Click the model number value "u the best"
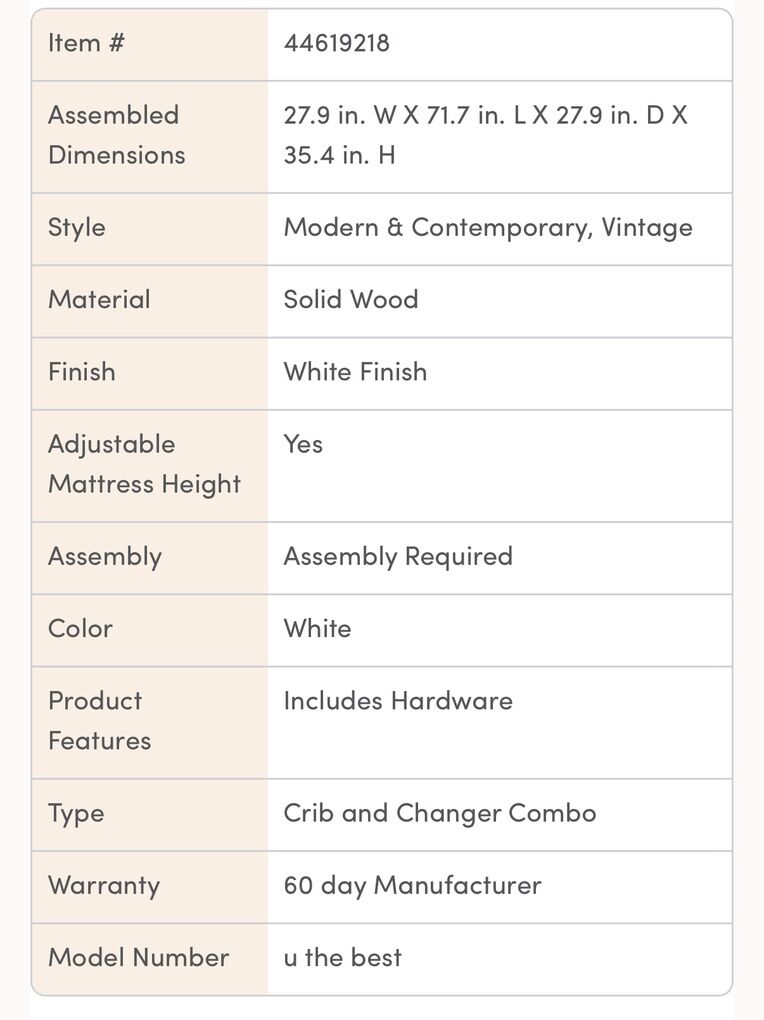Viewport: 764px width, 1020px height. 342,957
